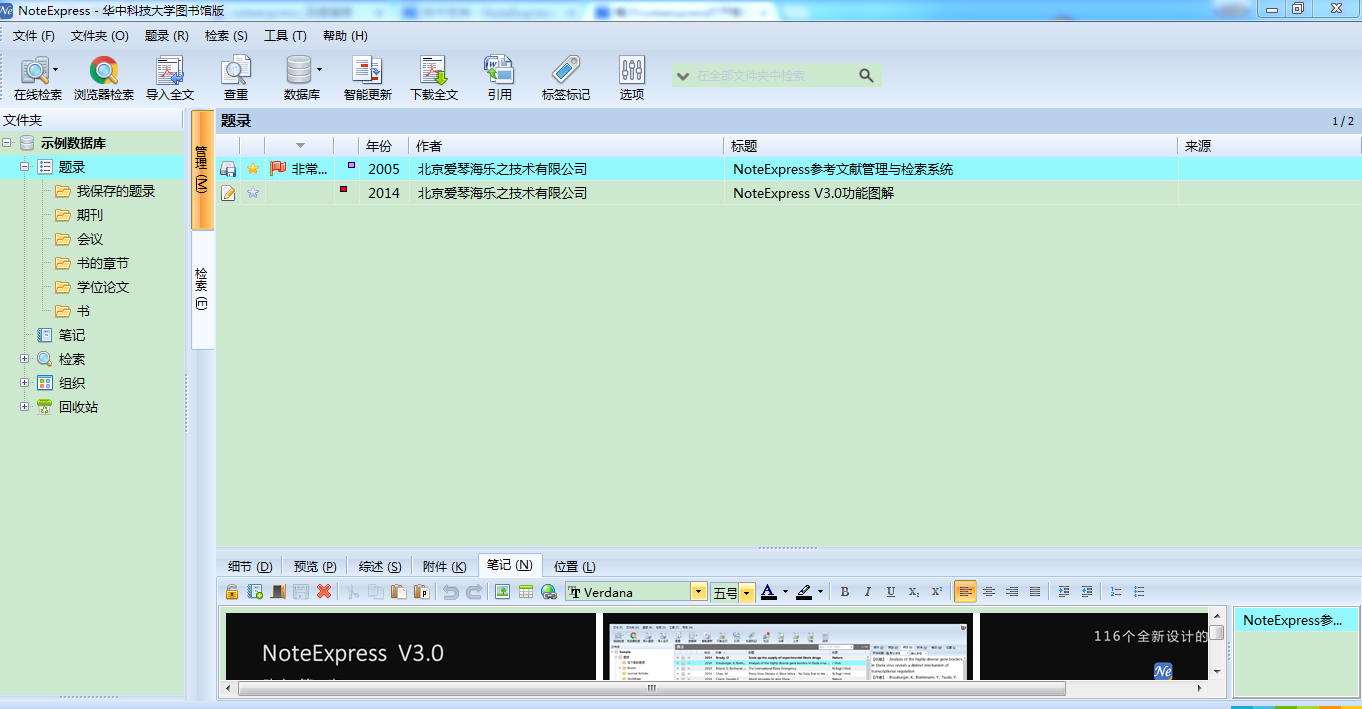Delete the note with the red X icon

point(324,592)
